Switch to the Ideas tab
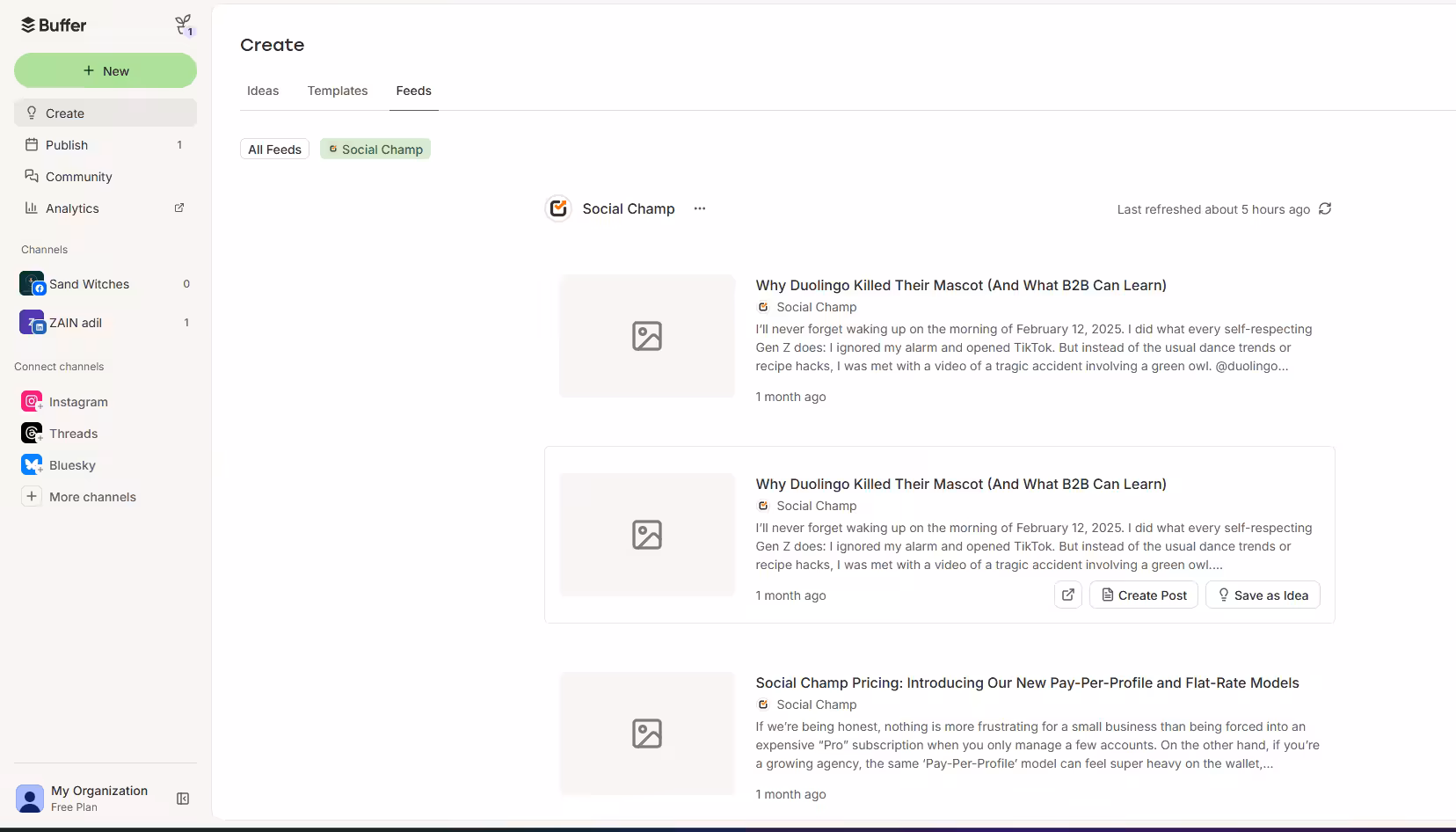 coord(263,91)
